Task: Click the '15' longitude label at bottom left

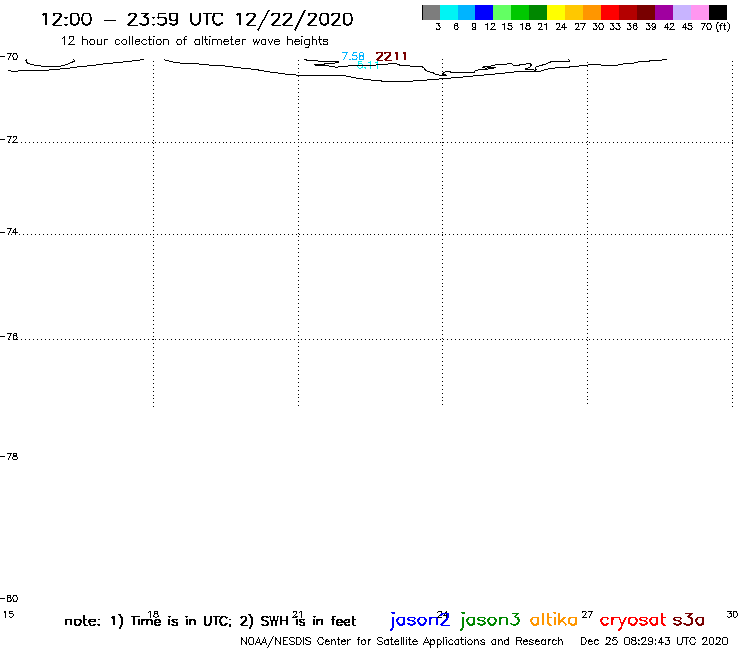Action: 8,615
